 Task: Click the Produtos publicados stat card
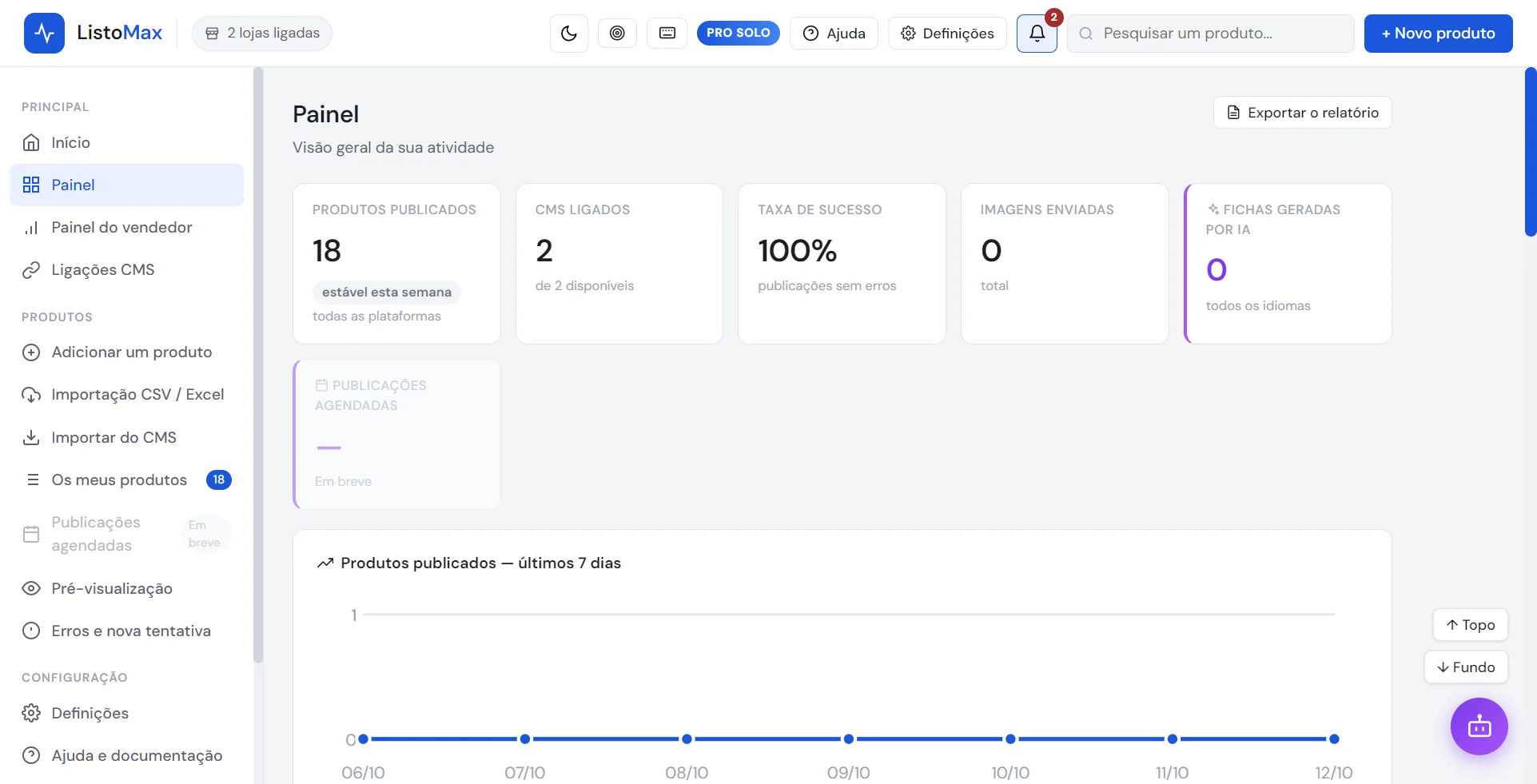pyautogui.click(x=396, y=264)
